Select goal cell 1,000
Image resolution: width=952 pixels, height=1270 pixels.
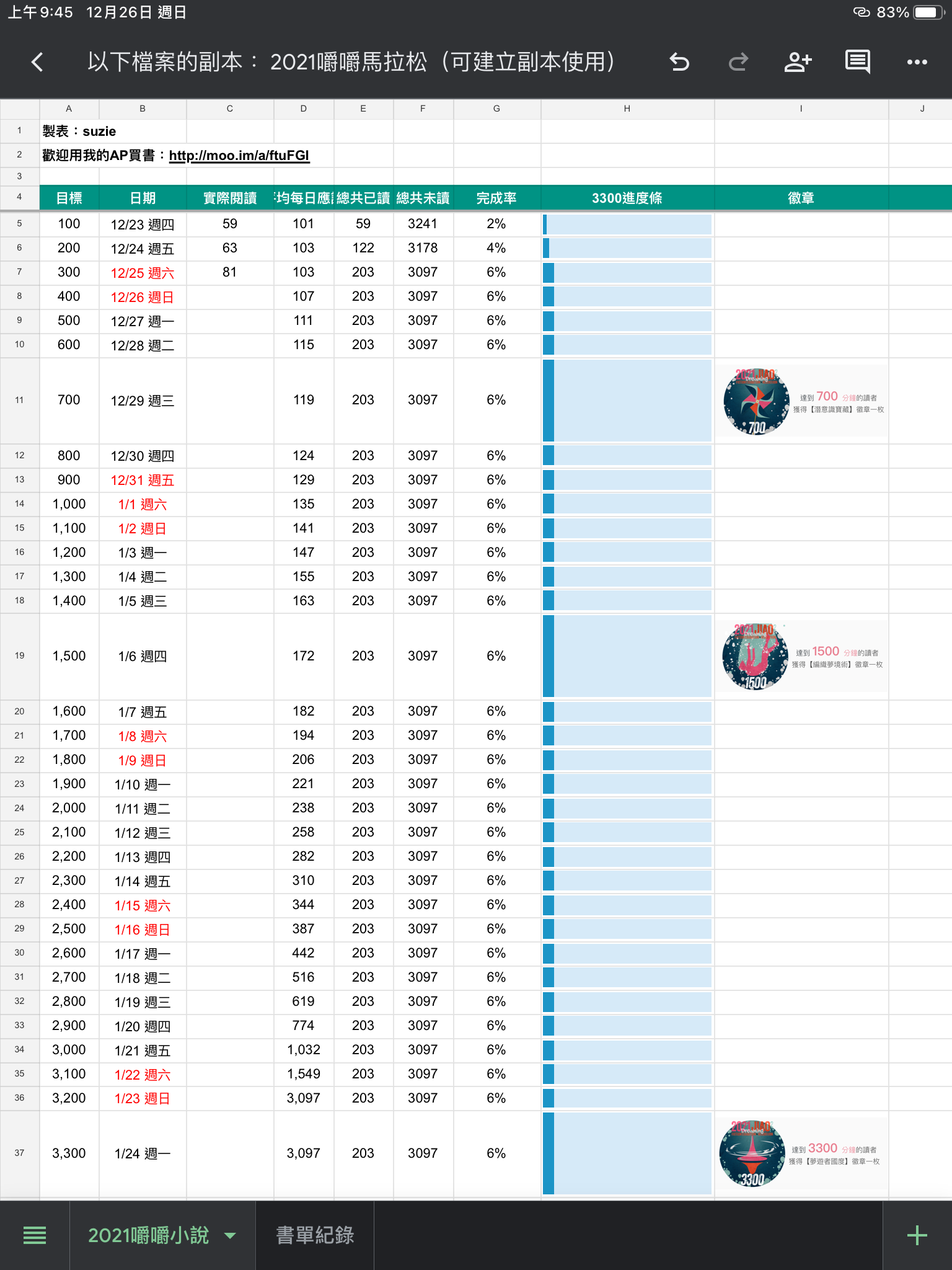click(x=69, y=504)
